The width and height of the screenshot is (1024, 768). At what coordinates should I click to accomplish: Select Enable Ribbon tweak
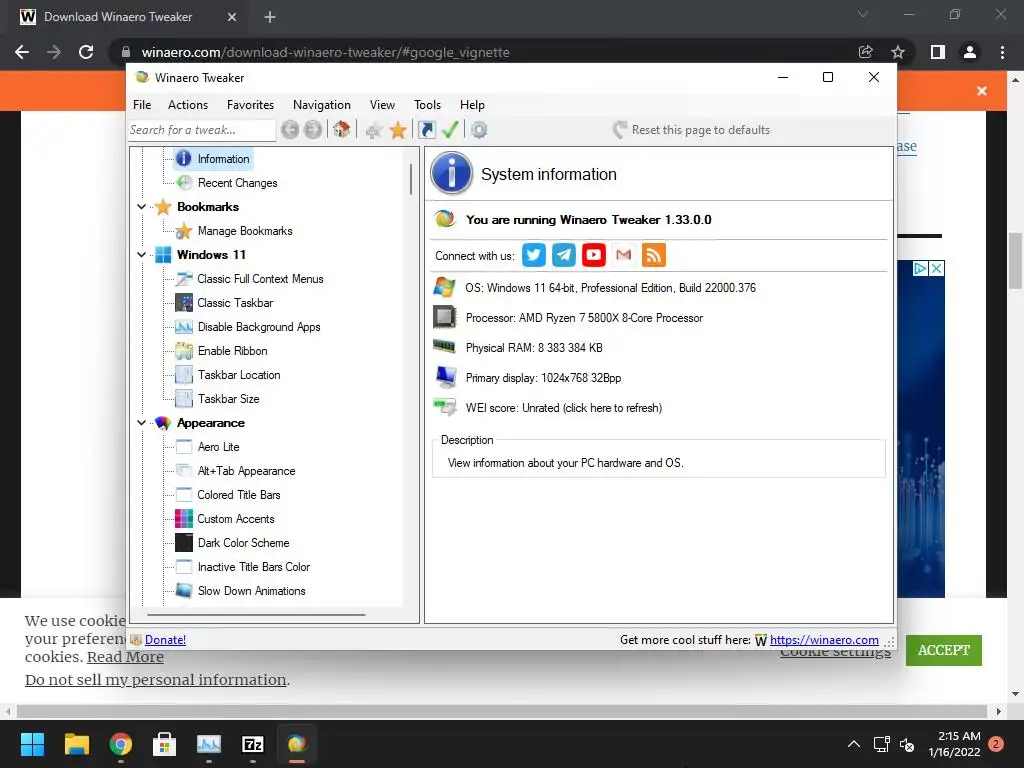(232, 351)
